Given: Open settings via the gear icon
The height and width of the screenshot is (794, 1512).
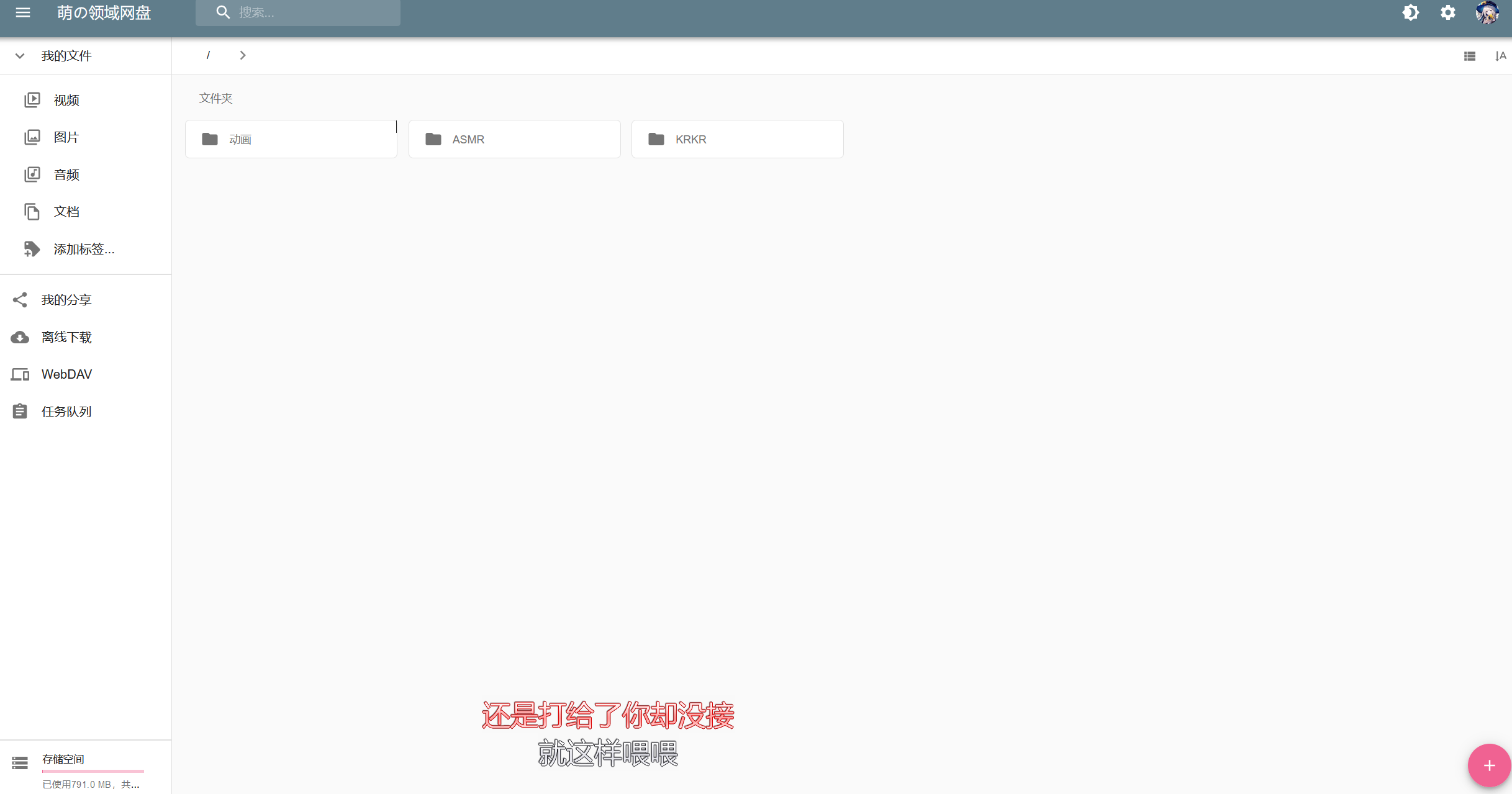Looking at the screenshot, I should [x=1447, y=12].
